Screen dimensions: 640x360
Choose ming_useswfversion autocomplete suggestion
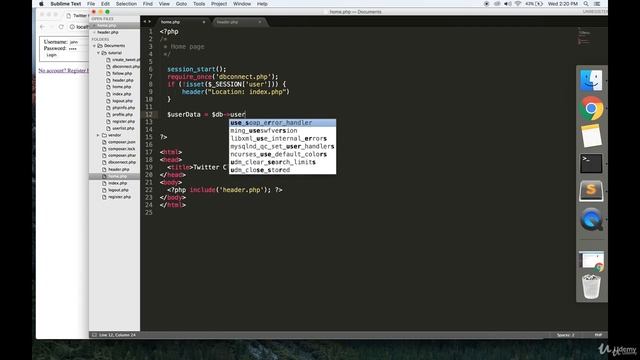[282, 131]
